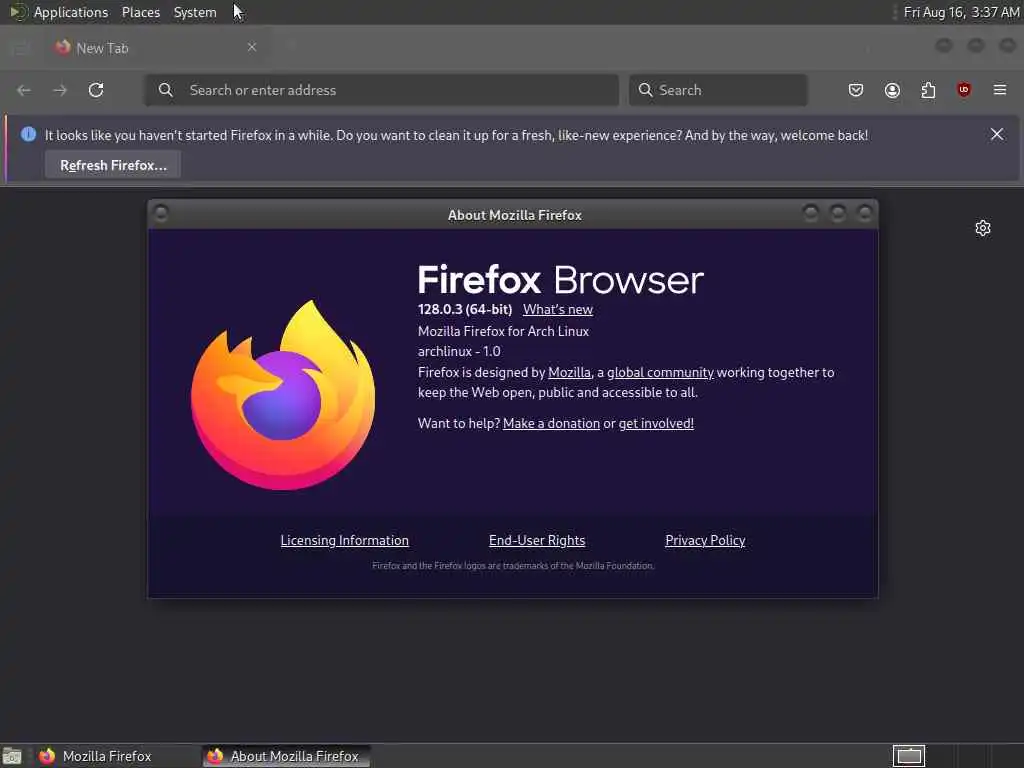Focus the Search or enter address field
The image size is (1024, 768).
381,90
